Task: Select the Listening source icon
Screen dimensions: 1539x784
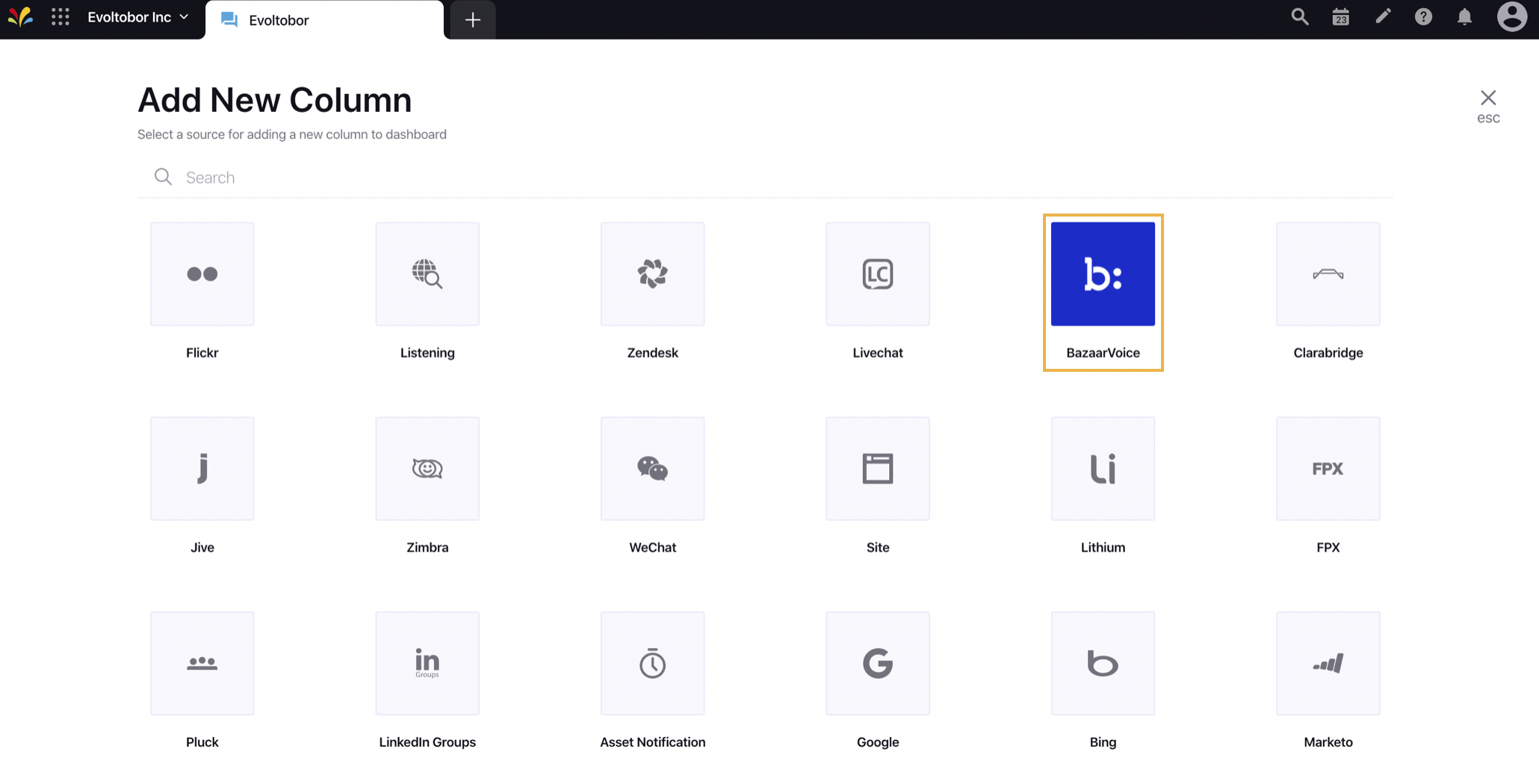Action: click(427, 274)
